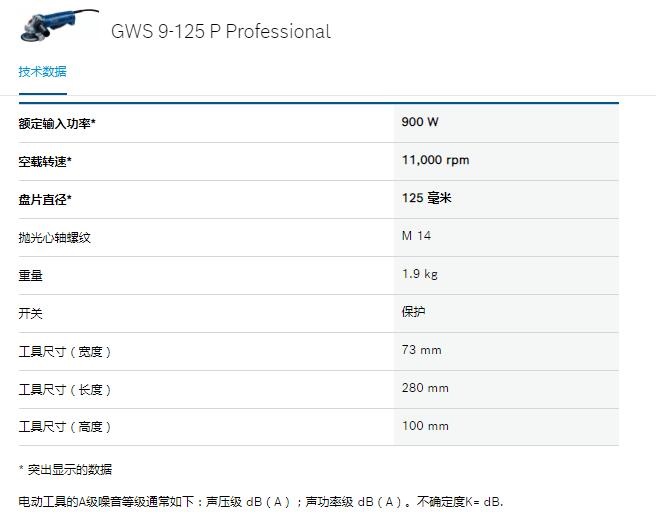Select the M 14 value

pyautogui.click(x=416, y=236)
